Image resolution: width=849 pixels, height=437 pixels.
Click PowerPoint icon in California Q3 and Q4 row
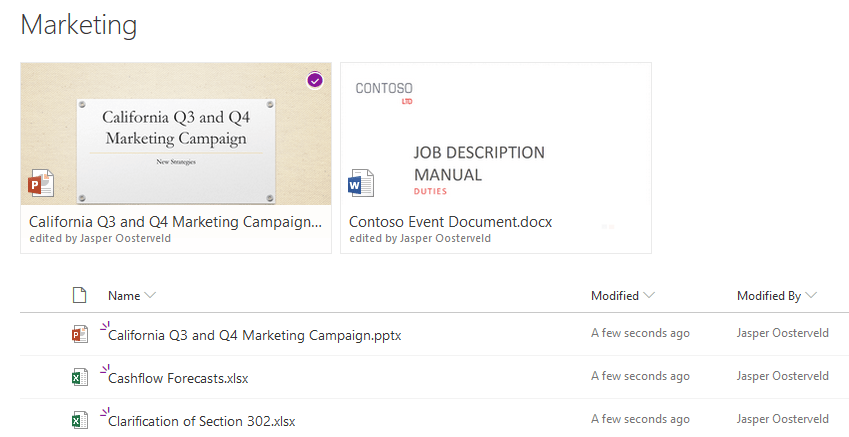click(x=80, y=334)
